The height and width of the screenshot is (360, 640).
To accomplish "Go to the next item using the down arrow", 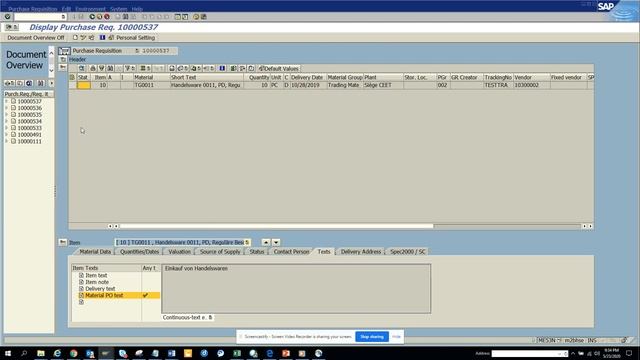I will 276,242.
